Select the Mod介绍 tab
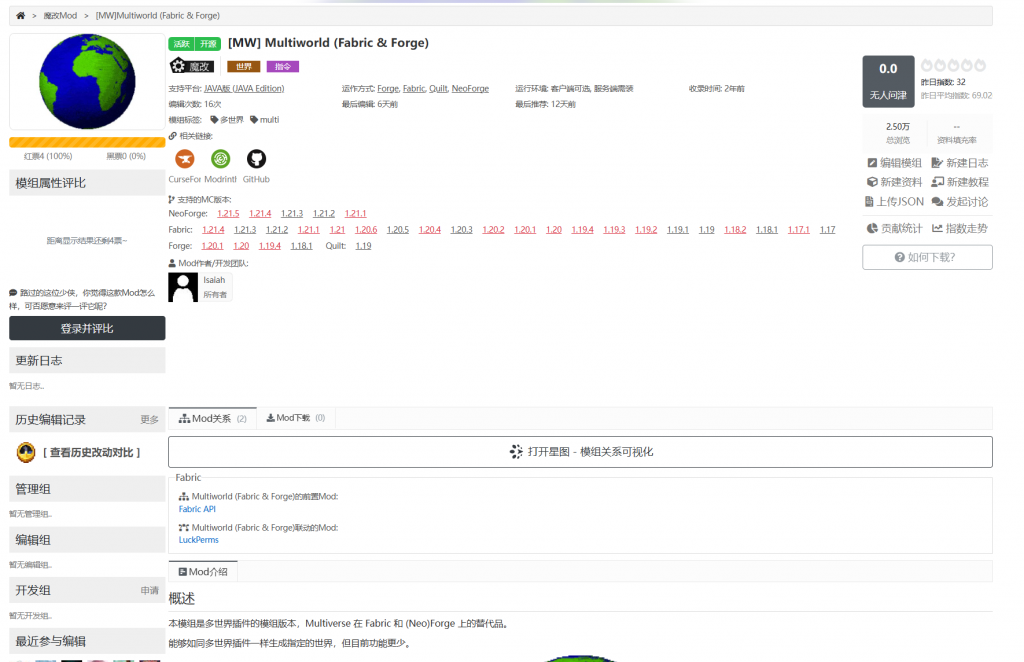Screen dimensions: 1024x662 coord(203,572)
